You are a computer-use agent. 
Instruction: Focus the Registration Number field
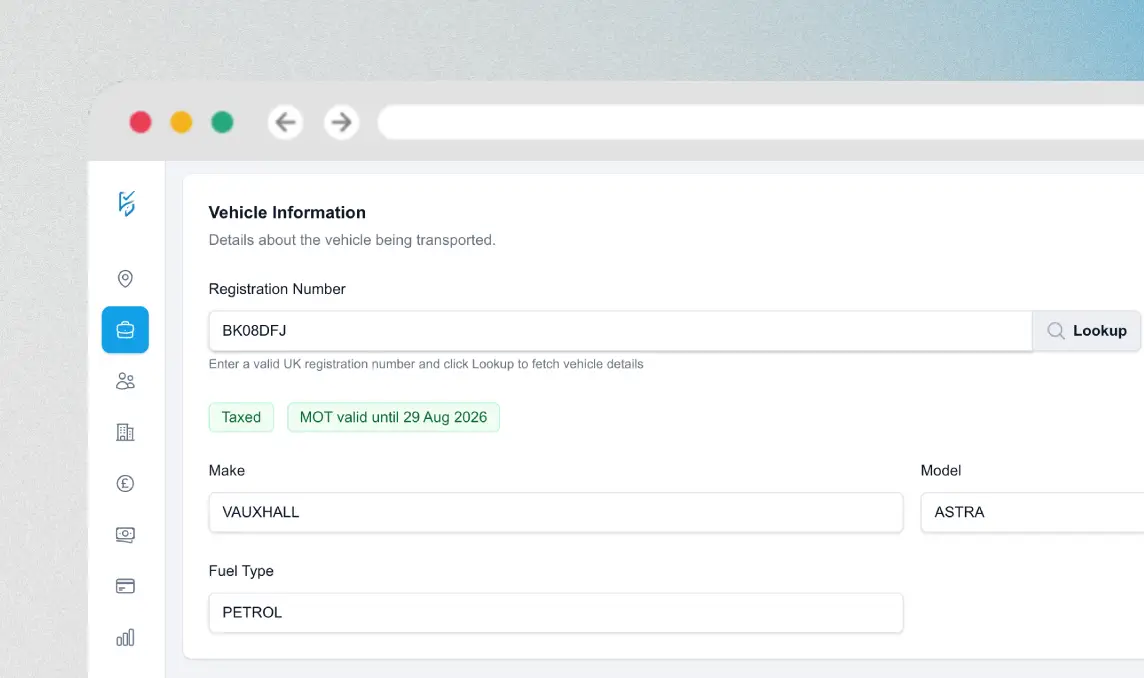point(621,331)
